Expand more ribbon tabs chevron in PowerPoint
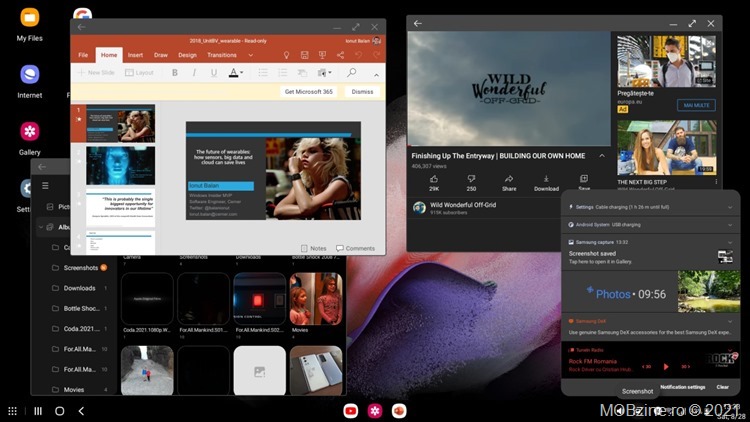This screenshot has width=750, height=422. click(x=250, y=56)
